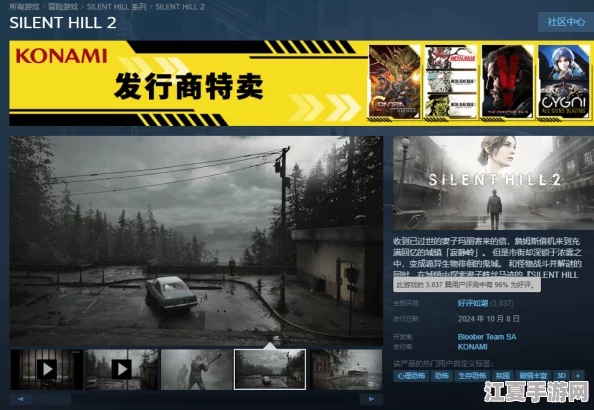This screenshot has height=410, width=594.
Task: Play the first trailer thumbnail with bars background
Action: [47, 369]
